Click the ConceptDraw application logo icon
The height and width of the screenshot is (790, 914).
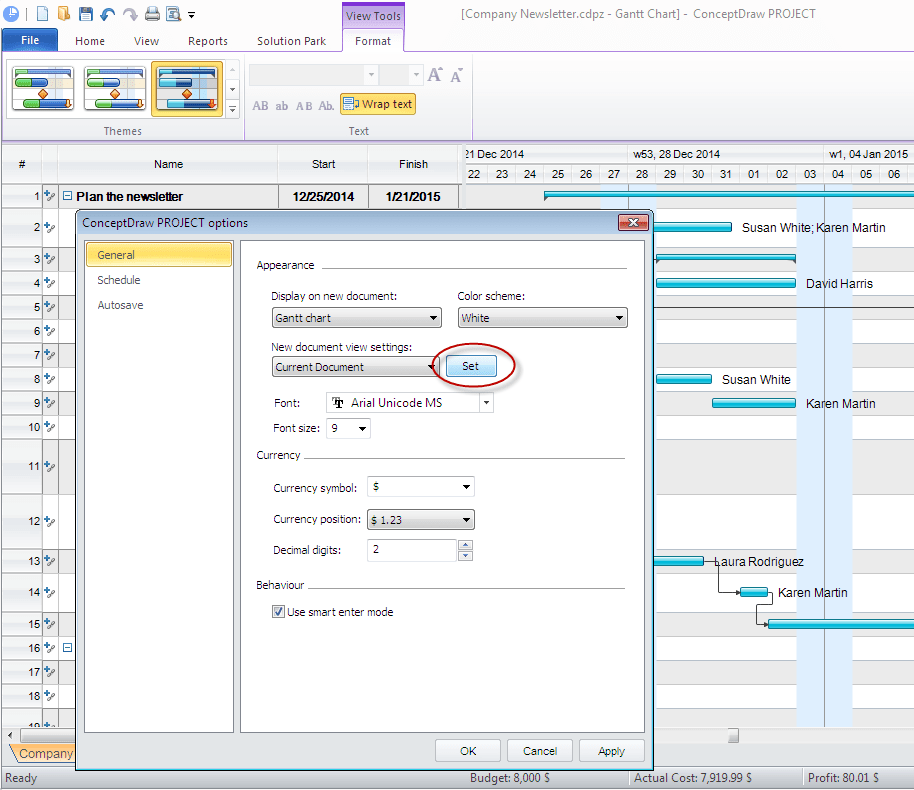tap(10, 13)
